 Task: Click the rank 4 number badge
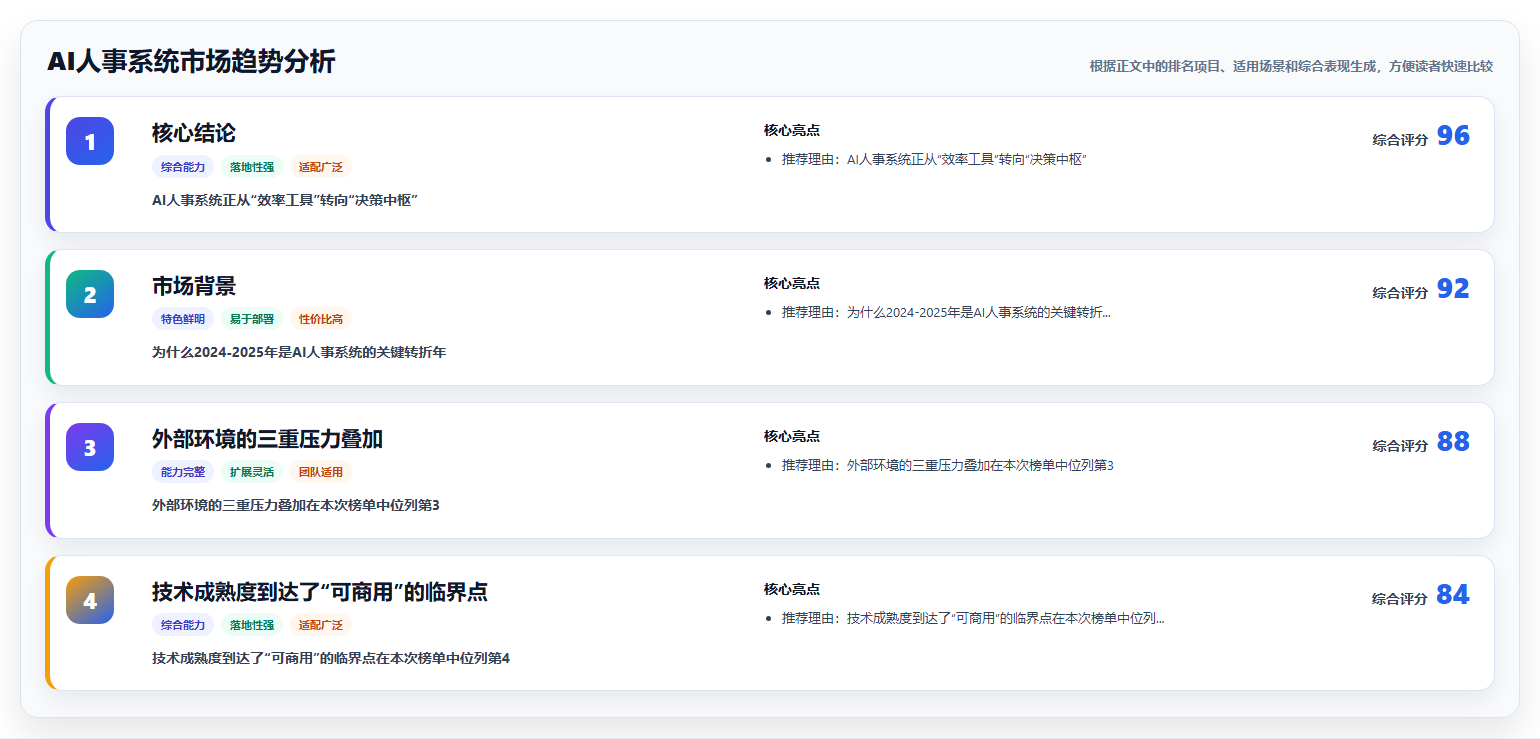90,600
